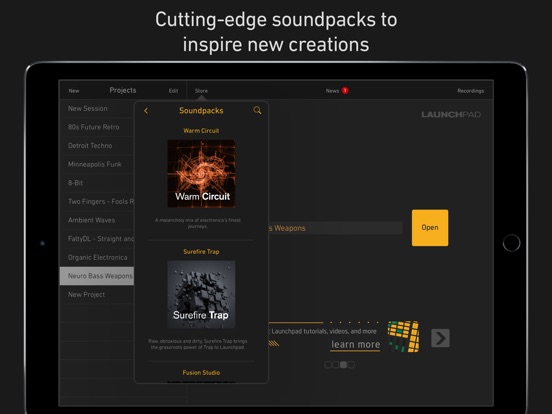Advance the banner with the right arrow button
552x414 pixels.
[x=440, y=338]
